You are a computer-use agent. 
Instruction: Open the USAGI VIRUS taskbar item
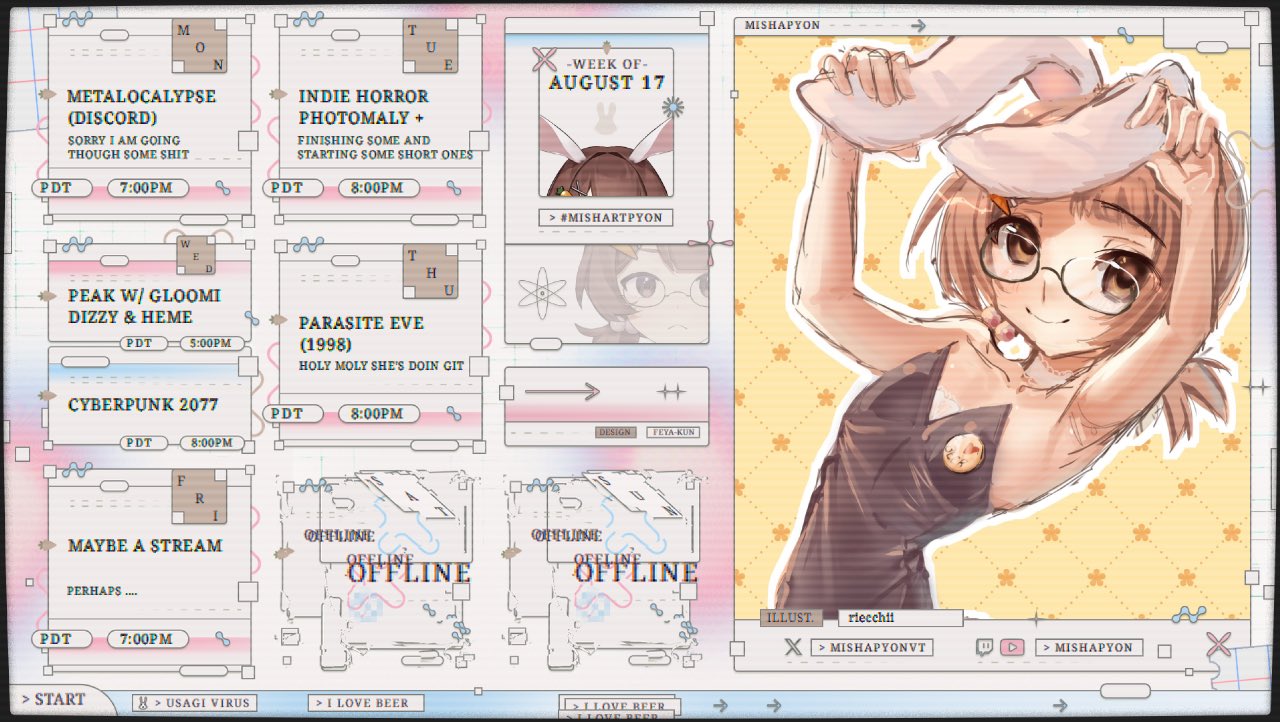(194, 703)
